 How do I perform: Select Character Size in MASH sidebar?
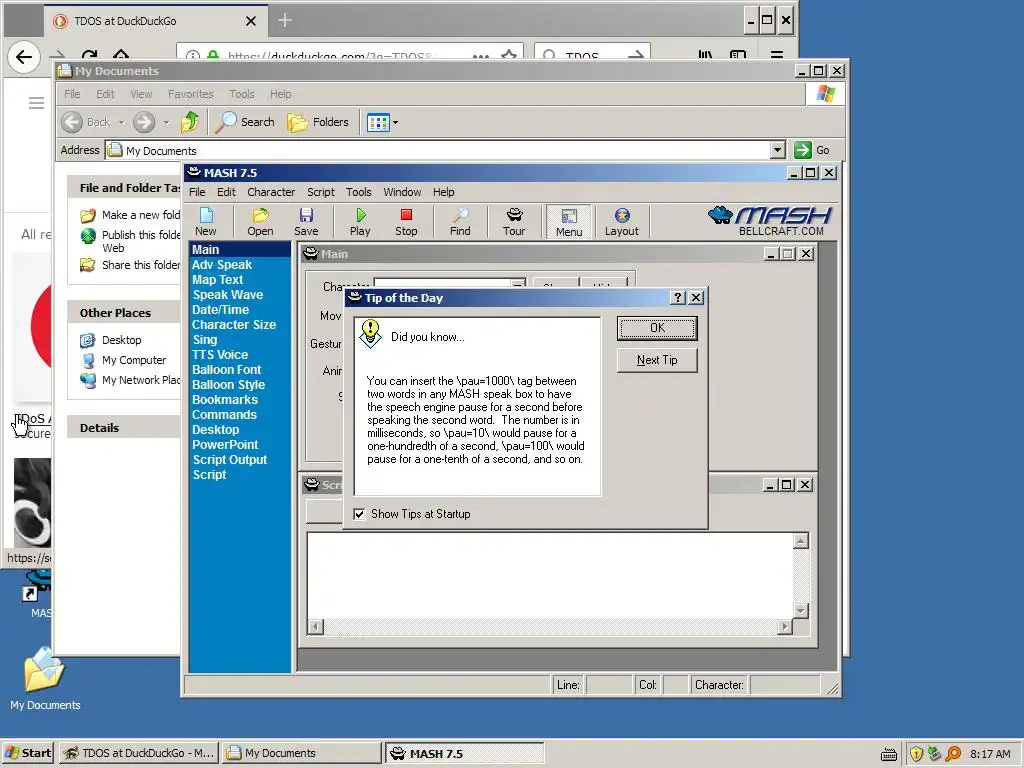coord(234,325)
